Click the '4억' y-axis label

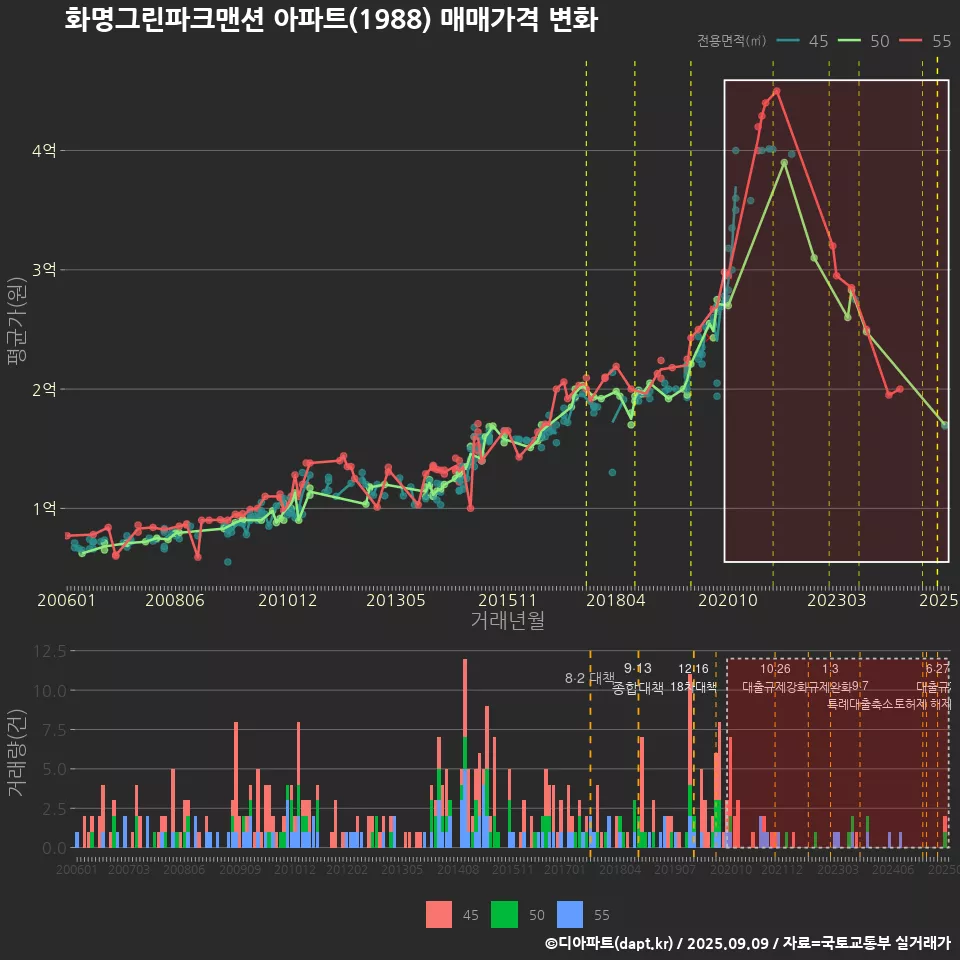coord(44,151)
